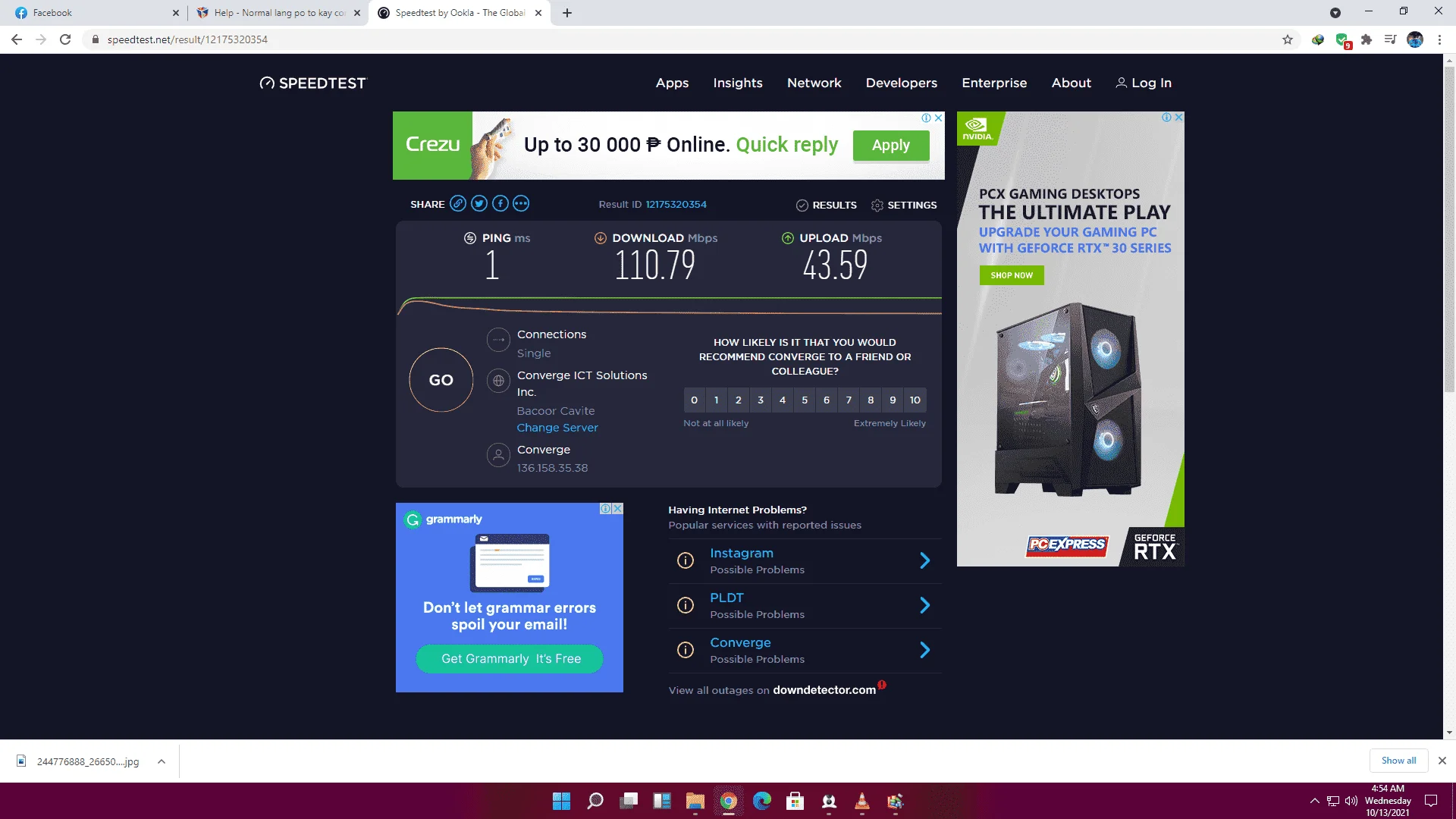The height and width of the screenshot is (819, 1456).
Task: Rate recommendation score 7
Action: (849, 400)
